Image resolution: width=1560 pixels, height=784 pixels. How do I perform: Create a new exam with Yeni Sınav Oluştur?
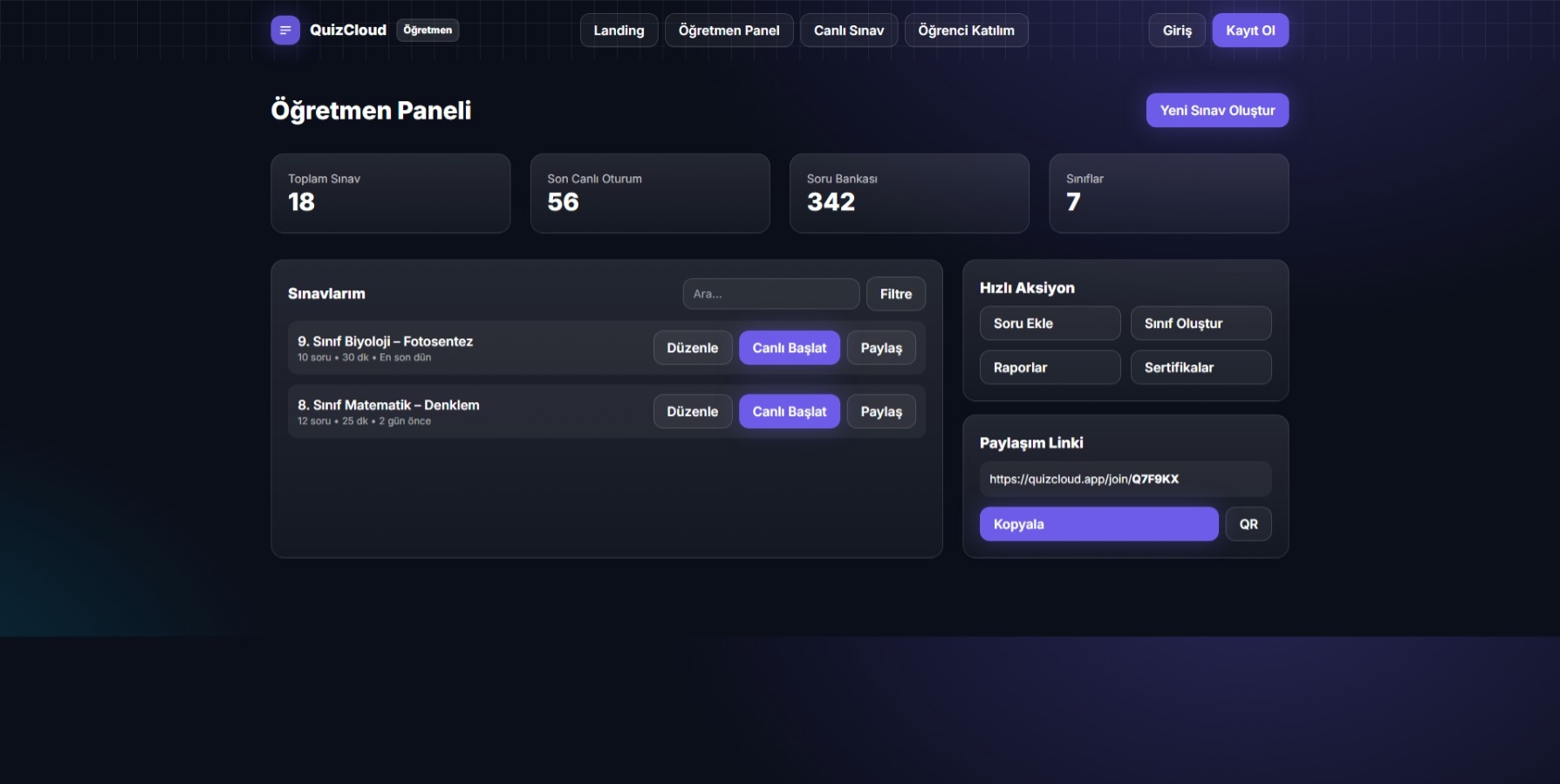point(1216,111)
